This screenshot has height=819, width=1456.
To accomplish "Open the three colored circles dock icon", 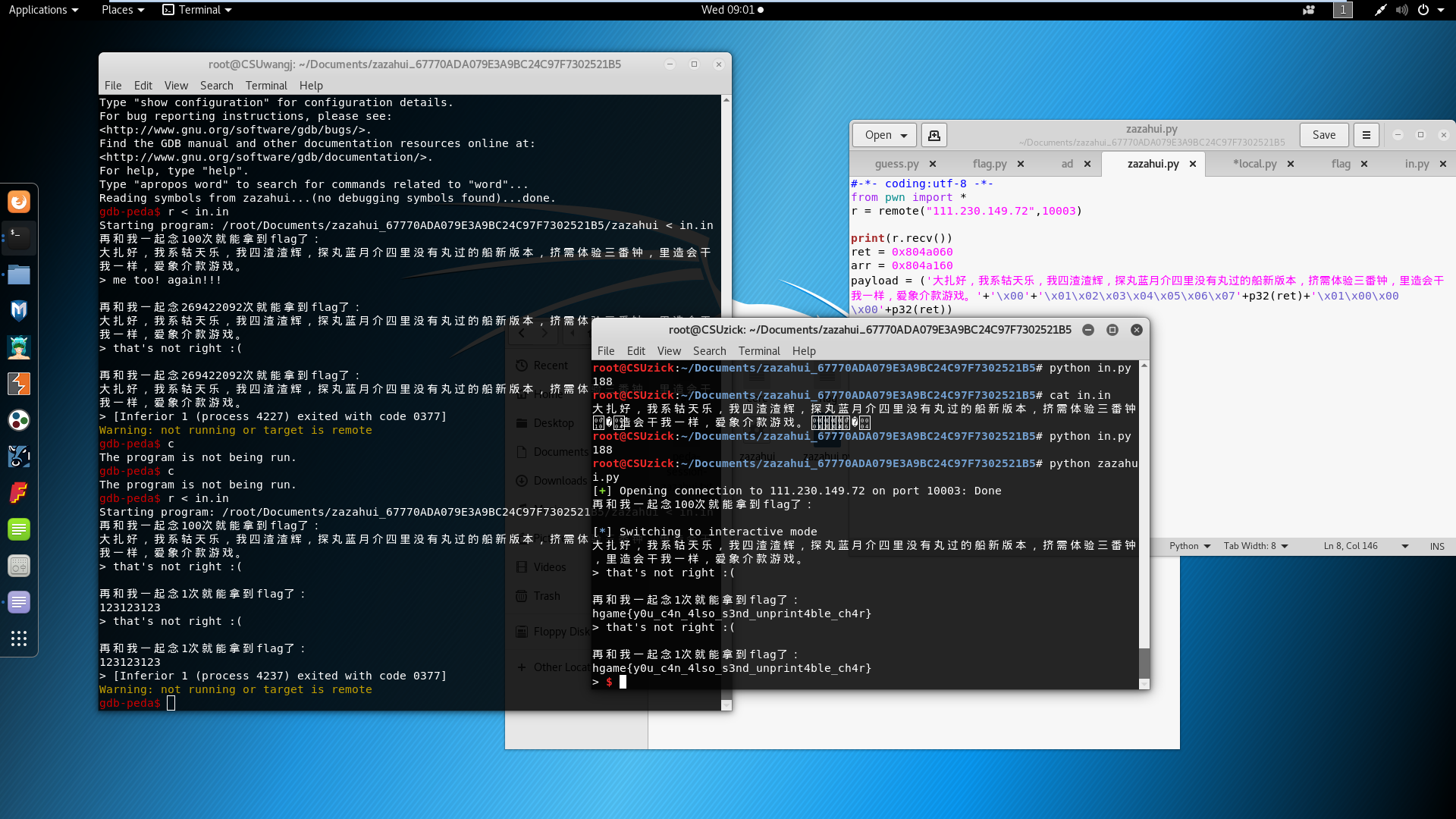I will pyautogui.click(x=19, y=420).
